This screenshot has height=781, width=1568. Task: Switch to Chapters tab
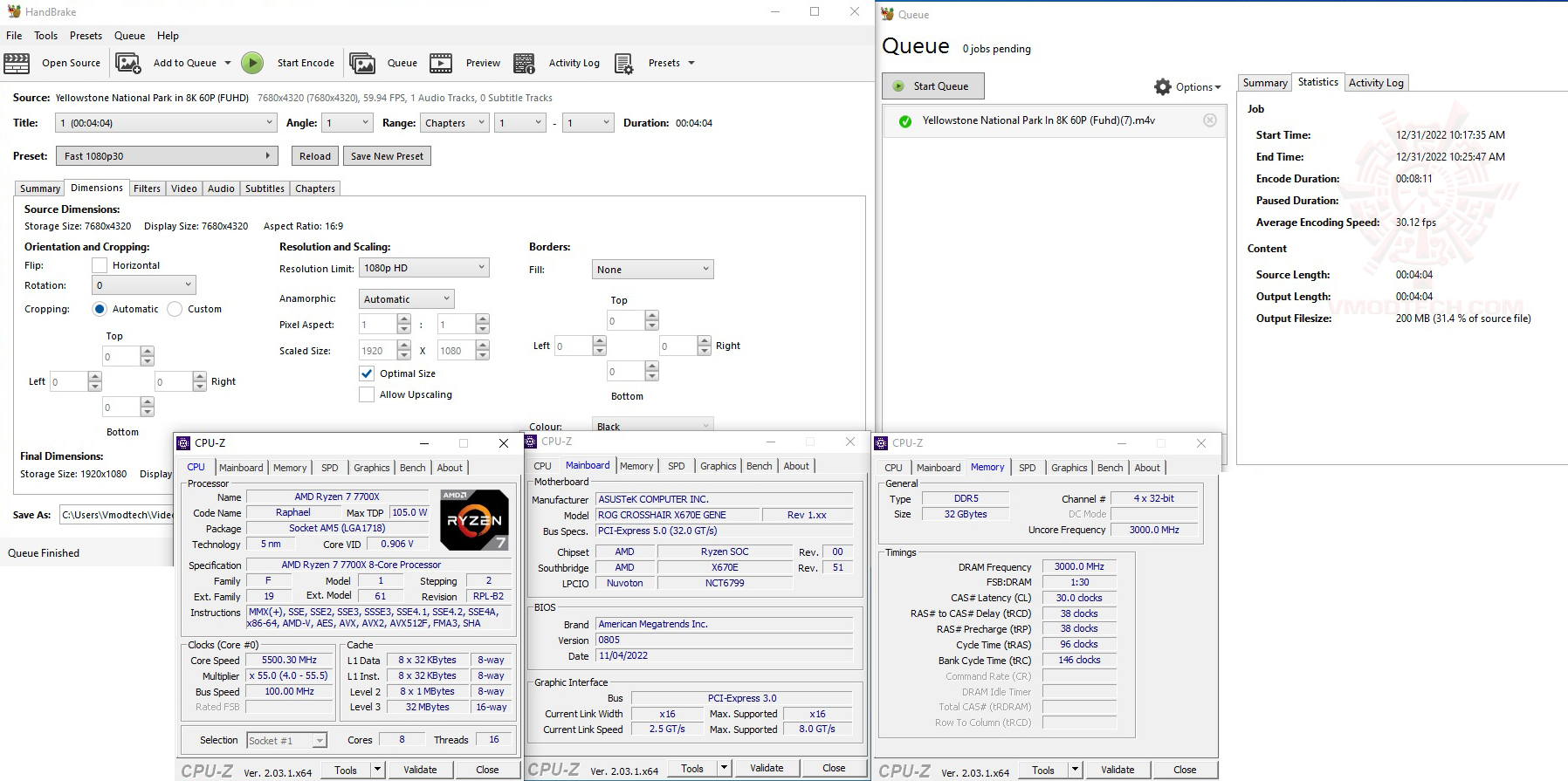click(315, 188)
